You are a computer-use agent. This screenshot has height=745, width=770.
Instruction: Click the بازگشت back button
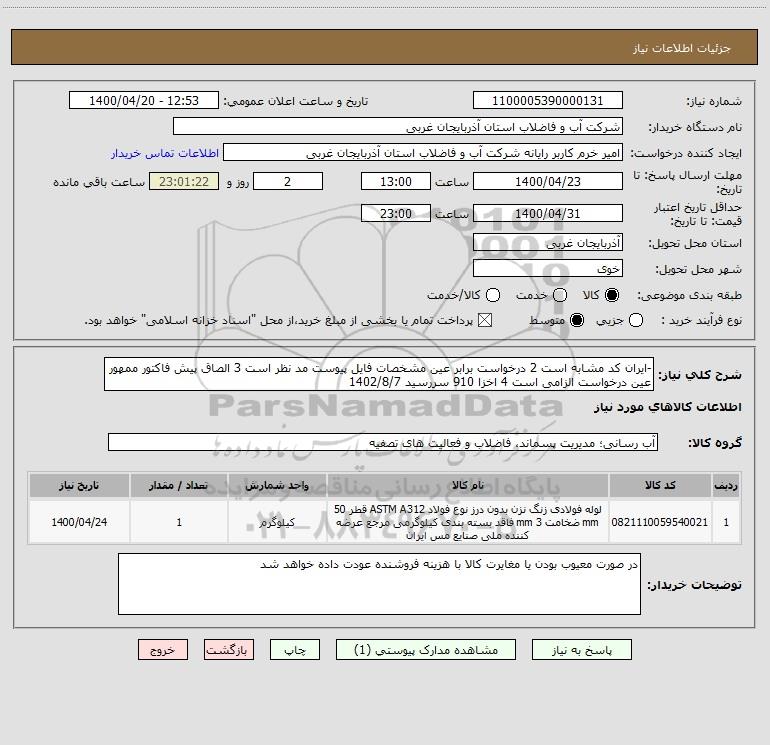click(229, 650)
